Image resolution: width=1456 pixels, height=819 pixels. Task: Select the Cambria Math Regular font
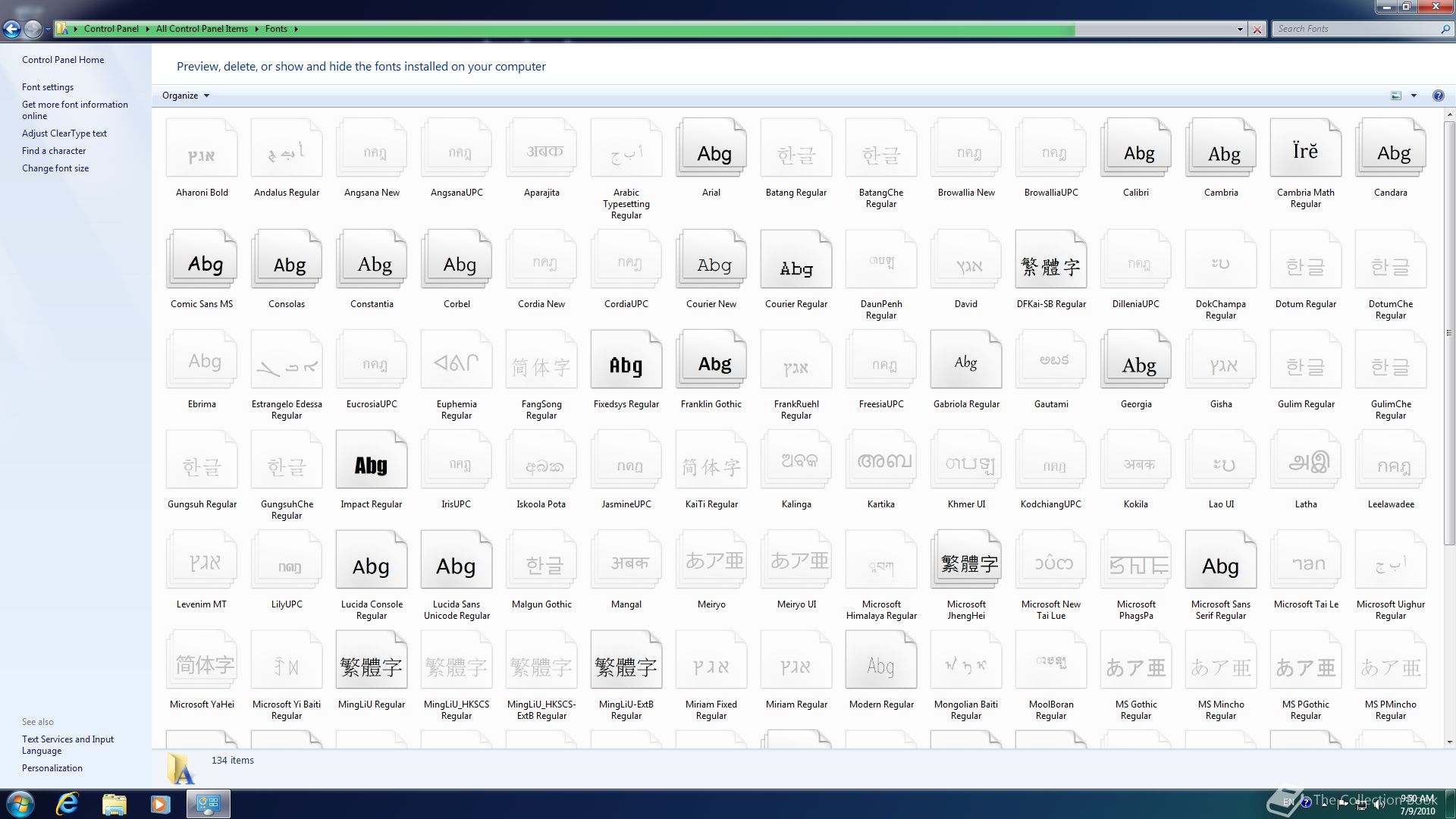point(1306,149)
